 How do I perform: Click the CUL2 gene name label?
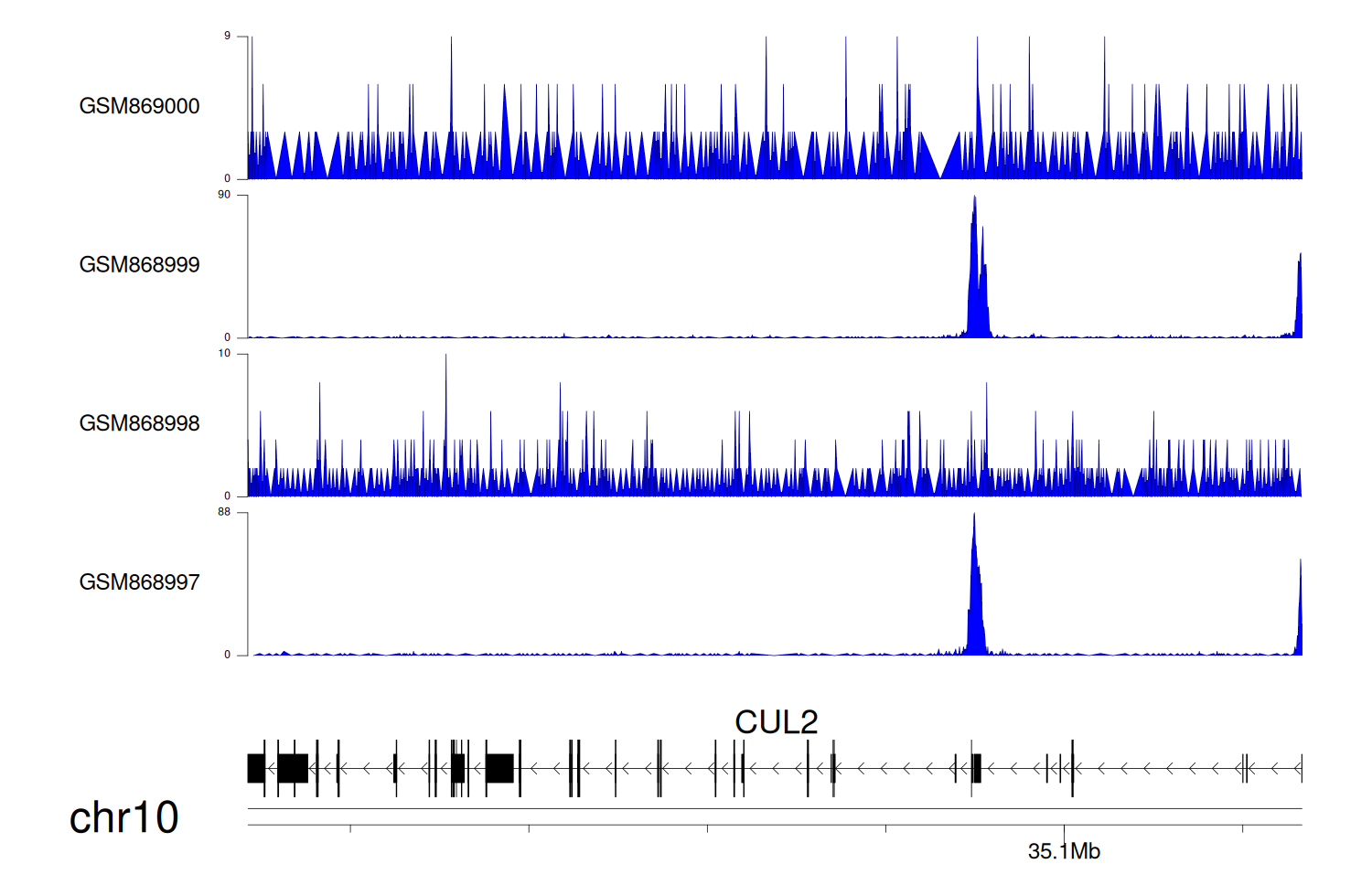pyautogui.click(x=776, y=722)
